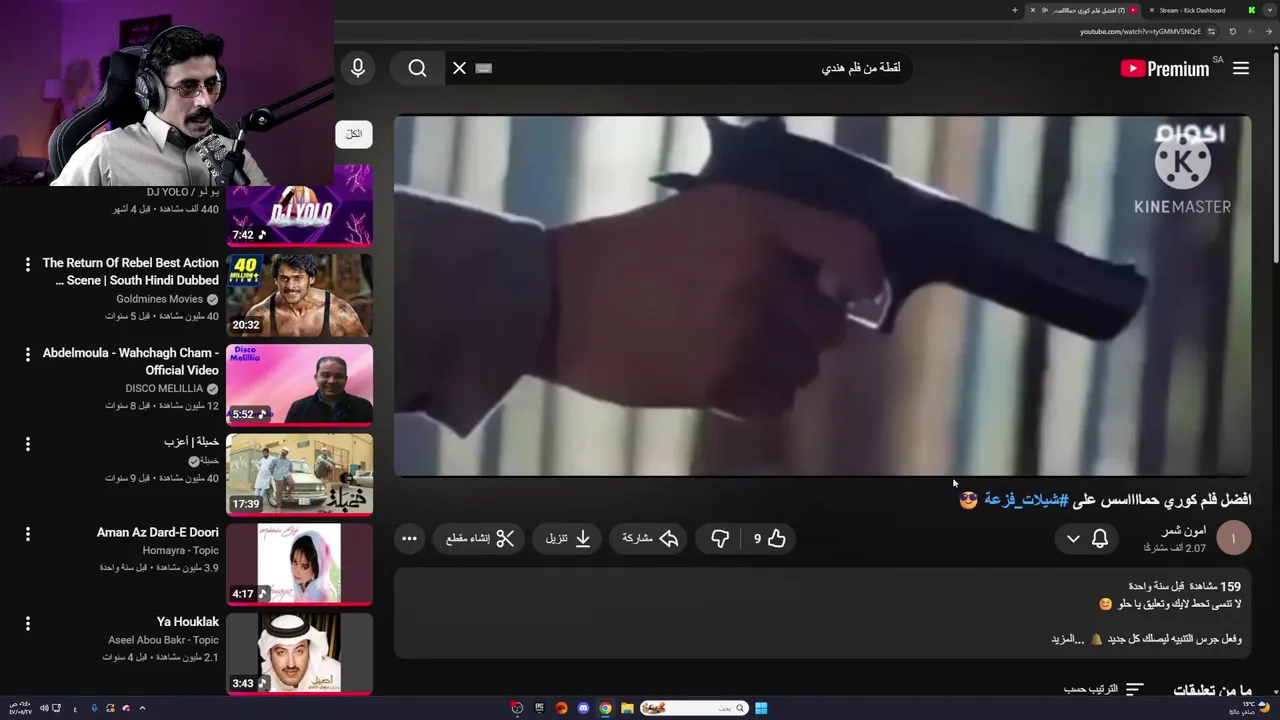Click the YouTube voice search microphone icon
This screenshot has height=720, width=1280.
[x=358, y=68]
